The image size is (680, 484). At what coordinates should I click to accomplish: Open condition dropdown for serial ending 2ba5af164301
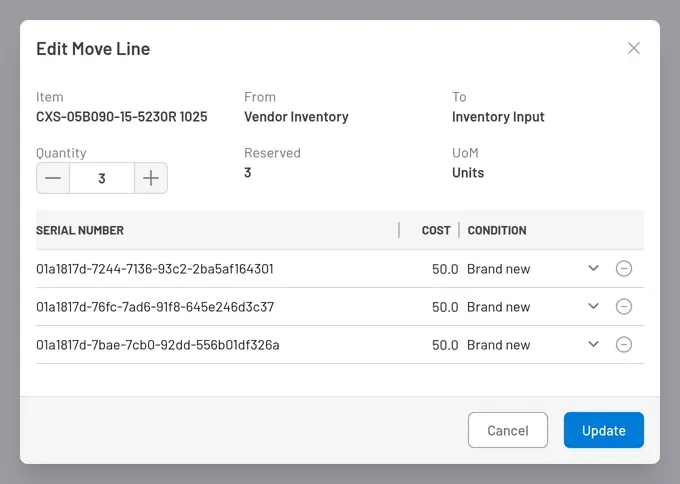pos(593,268)
